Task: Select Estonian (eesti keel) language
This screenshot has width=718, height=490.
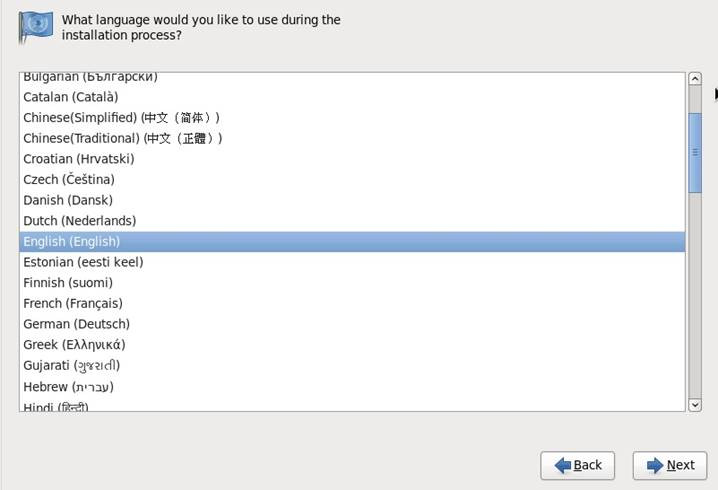Action: coord(83,262)
